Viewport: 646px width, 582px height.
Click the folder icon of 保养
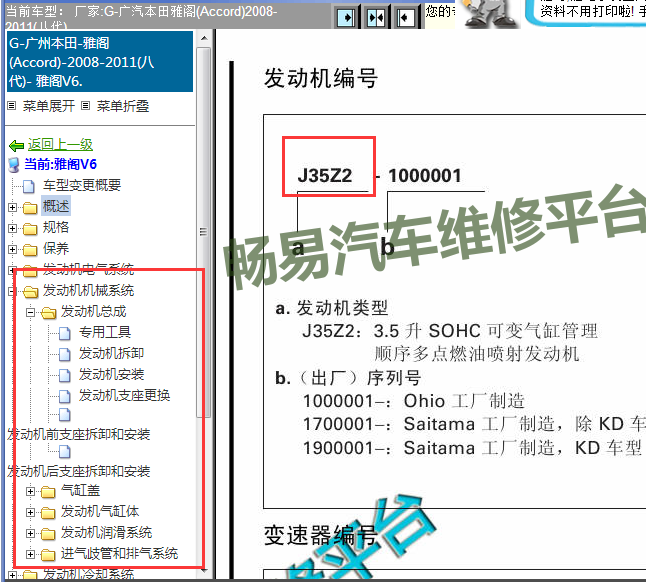30,250
